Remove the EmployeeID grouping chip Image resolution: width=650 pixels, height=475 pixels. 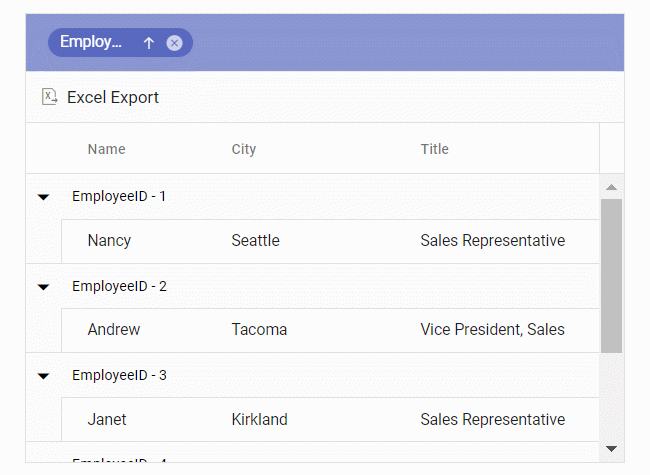[174, 43]
